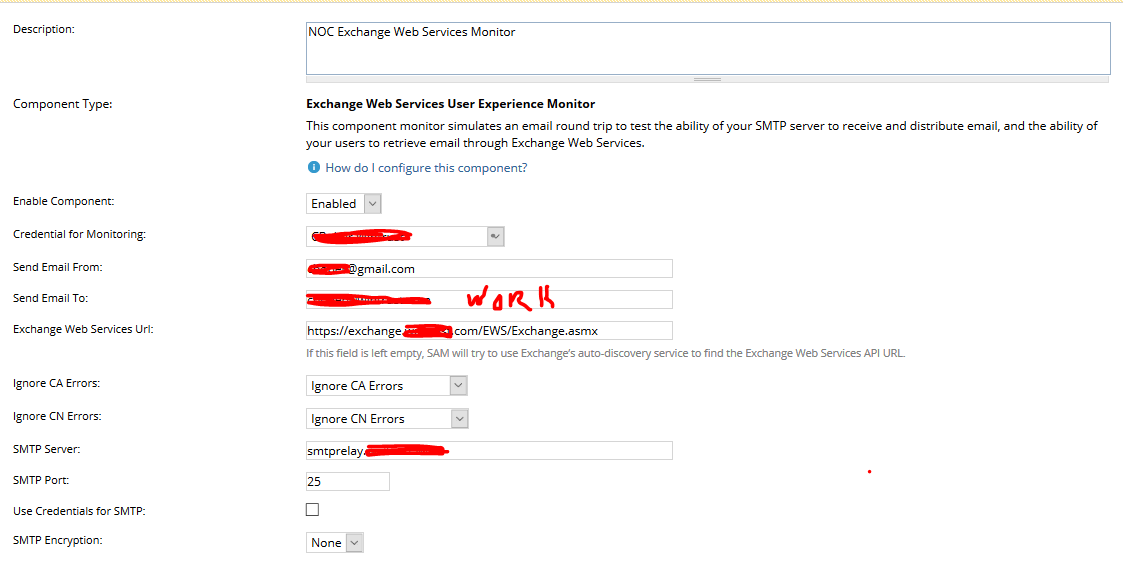Check the Use Credentials for SMTP box
The width and height of the screenshot is (1123, 563).
(312, 509)
